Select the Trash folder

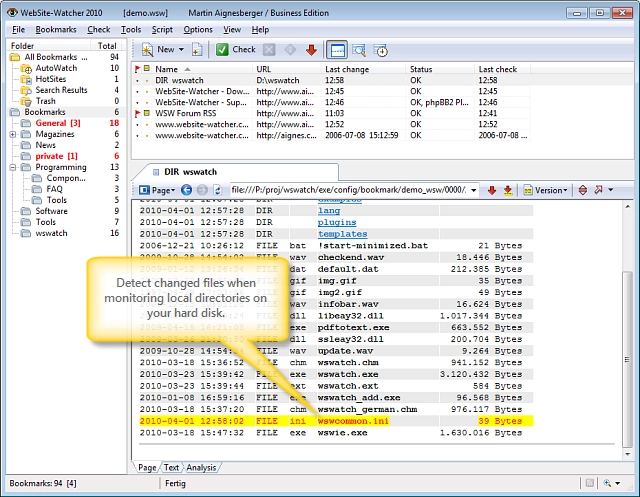[x=45, y=101]
